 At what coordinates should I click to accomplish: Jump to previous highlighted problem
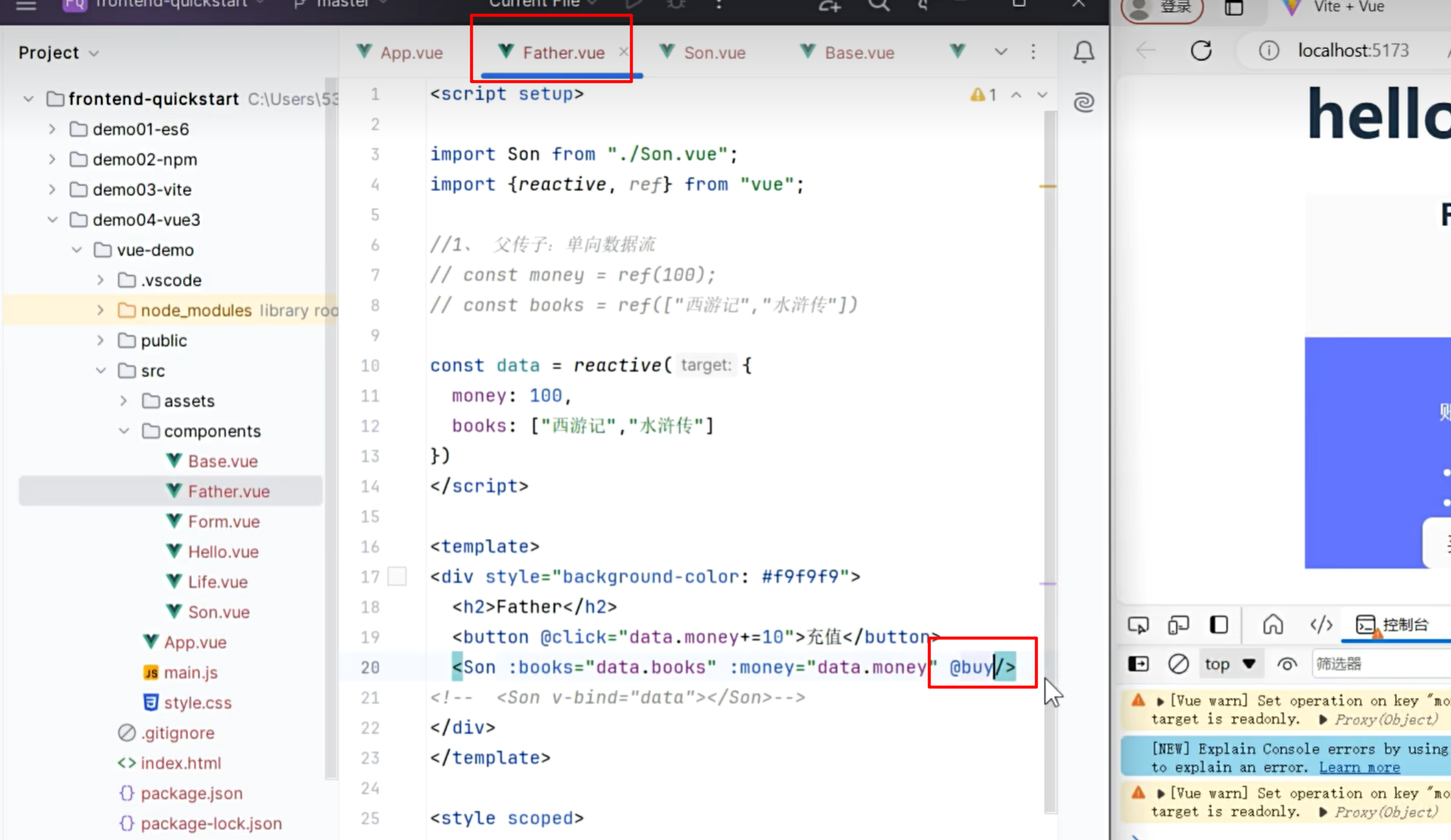1017,94
